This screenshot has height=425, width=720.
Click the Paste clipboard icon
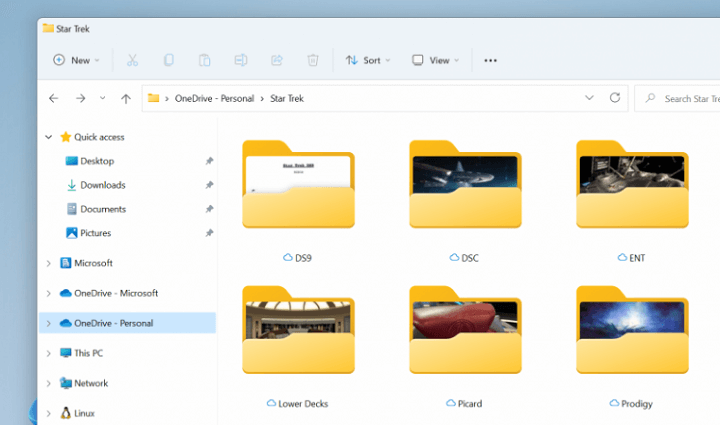click(204, 60)
